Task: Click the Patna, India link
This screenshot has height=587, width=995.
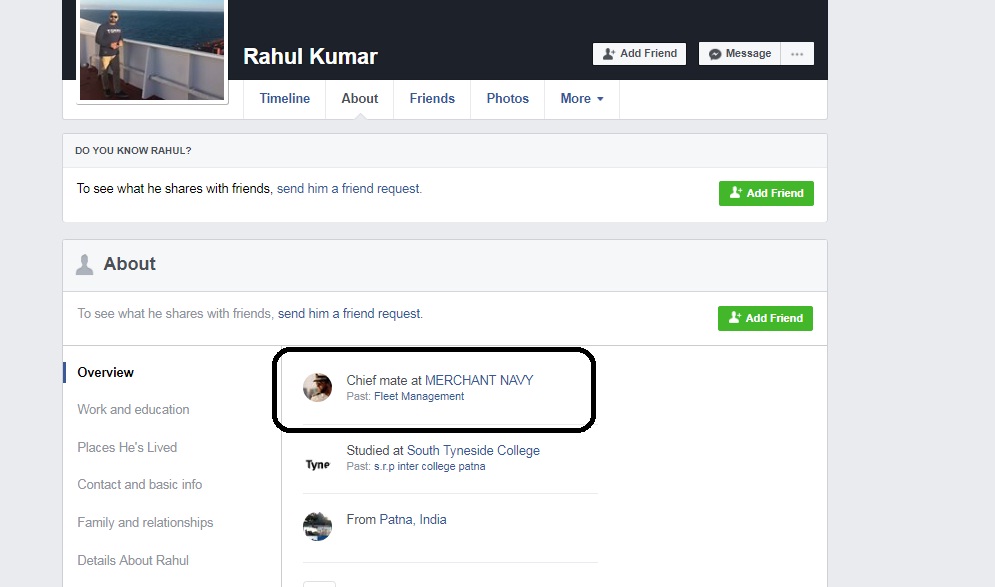Action: pos(413,520)
